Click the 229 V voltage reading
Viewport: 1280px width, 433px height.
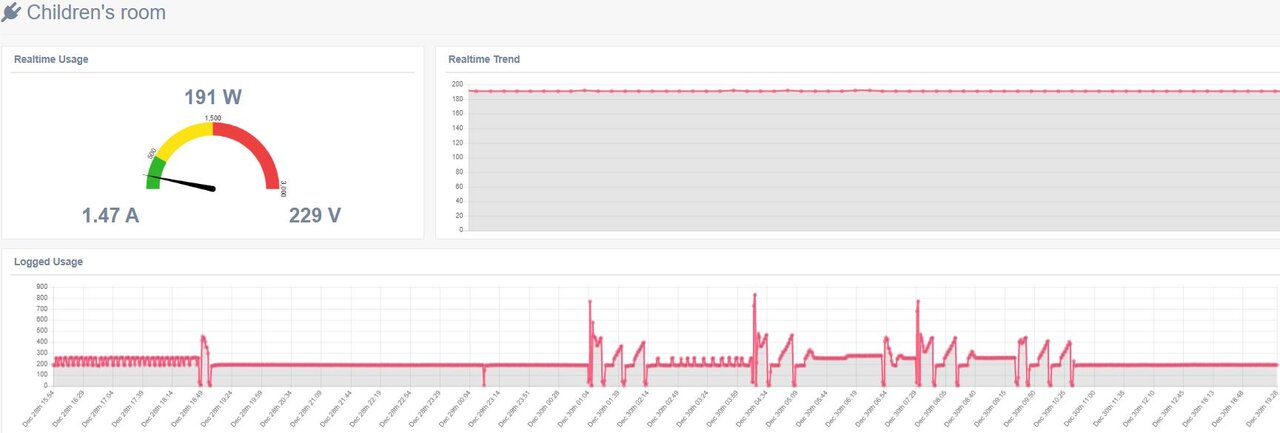click(315, 214)
